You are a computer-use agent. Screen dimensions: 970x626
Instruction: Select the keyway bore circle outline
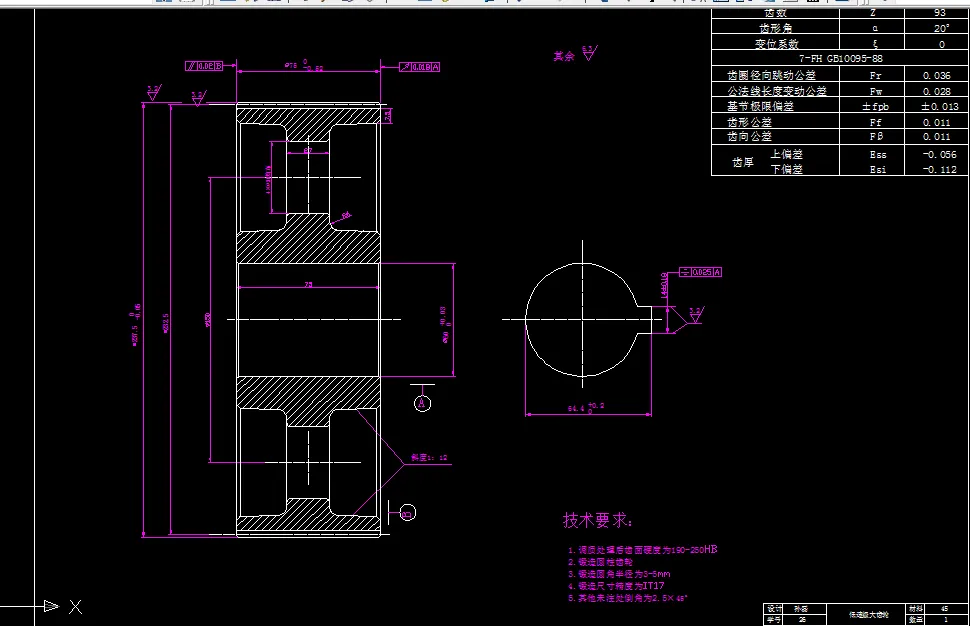[582, 320]
